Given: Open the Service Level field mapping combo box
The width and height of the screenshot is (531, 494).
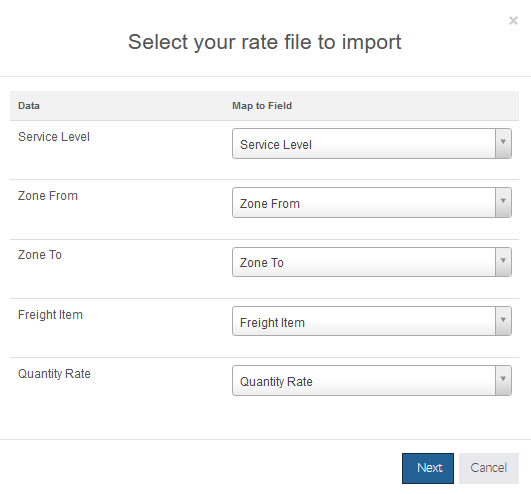Looking at the screenshot, I should coord(371,143).
